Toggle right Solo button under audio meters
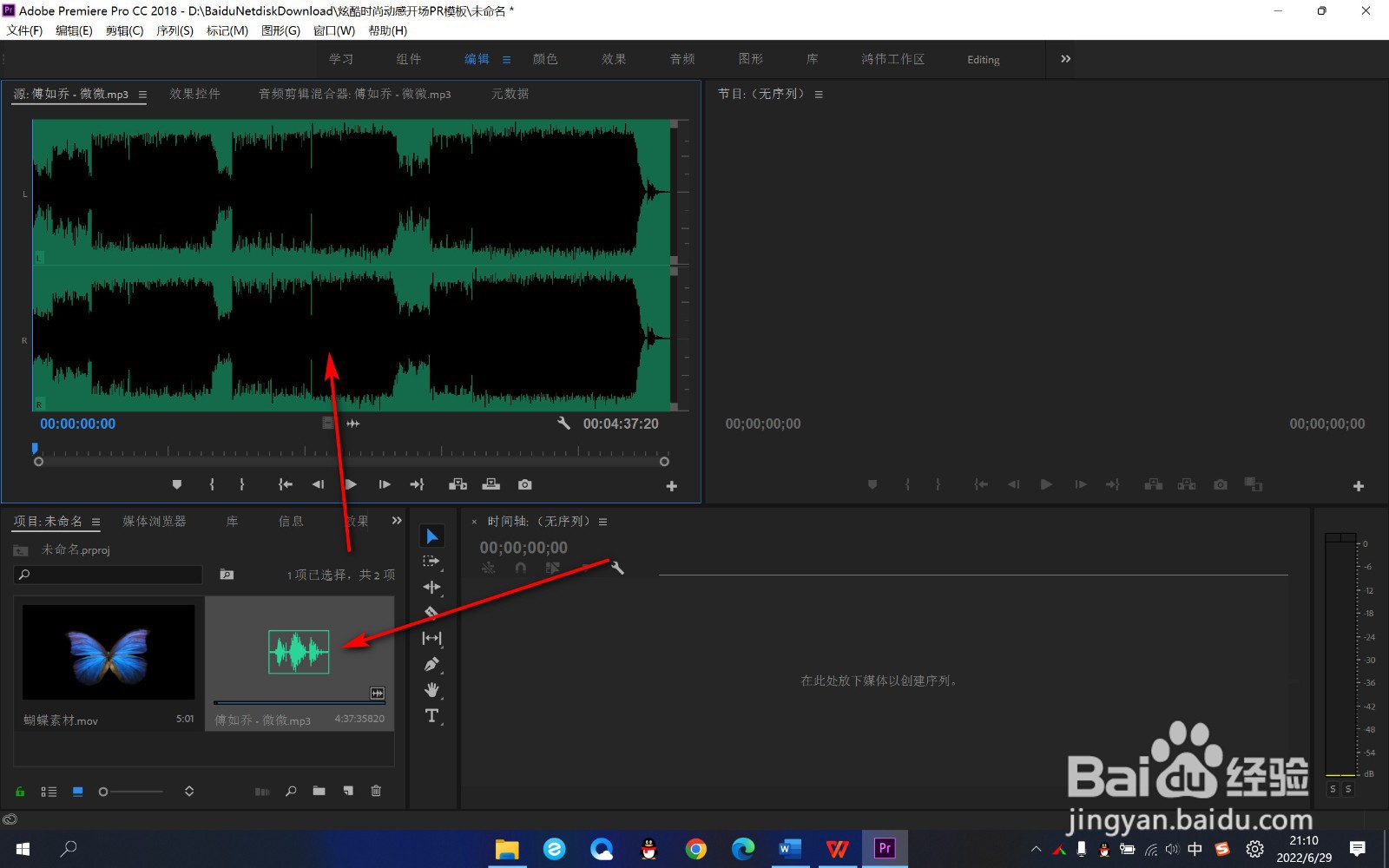This screenshot has height=868, width=1389. tap(1348, 789)
